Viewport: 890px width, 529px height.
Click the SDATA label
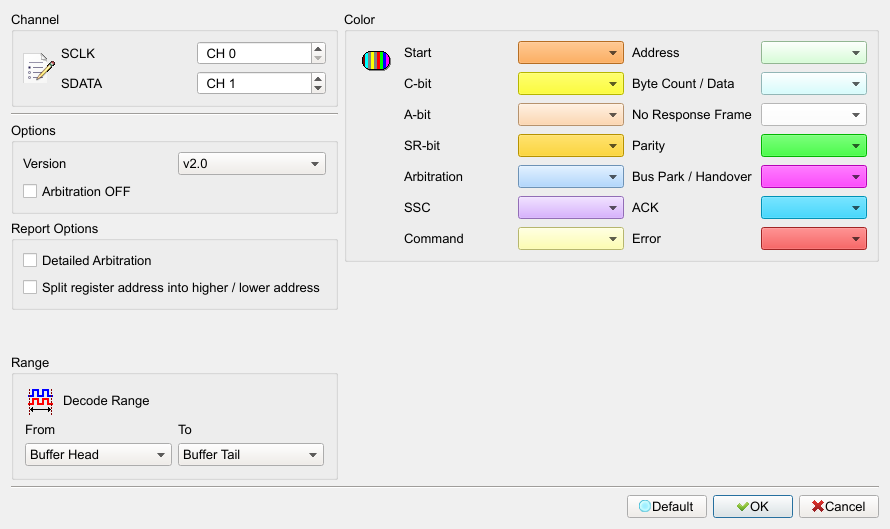coord(82,83)
